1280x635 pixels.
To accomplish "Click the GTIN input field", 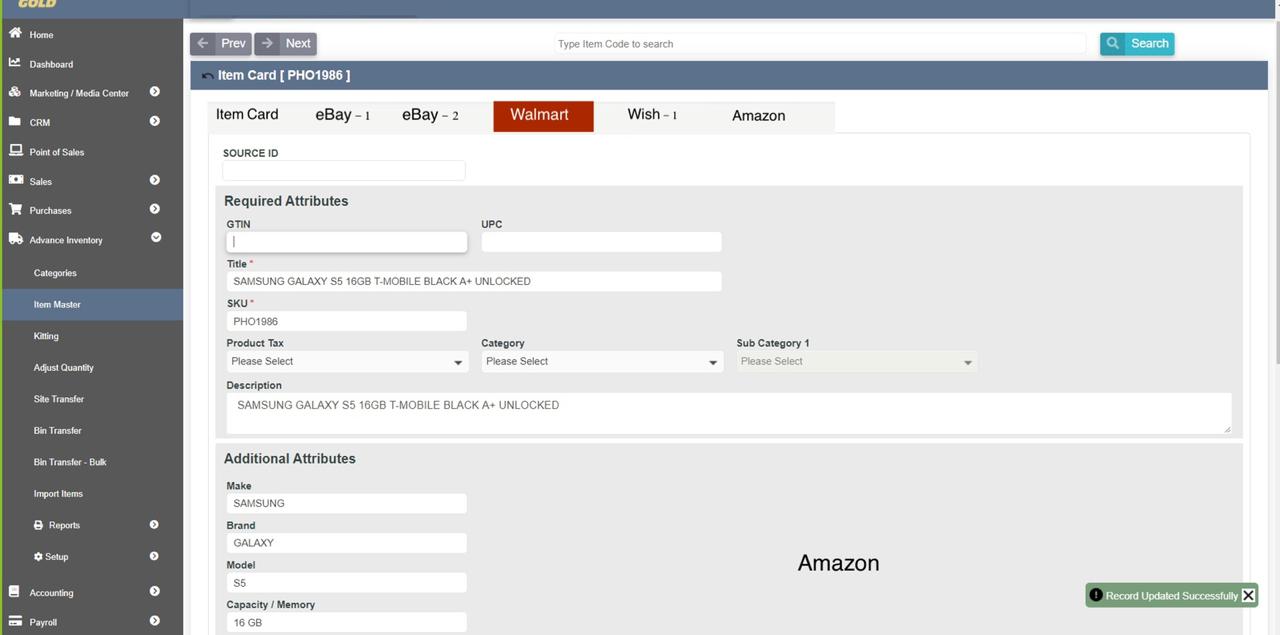I will coord(347,242).
